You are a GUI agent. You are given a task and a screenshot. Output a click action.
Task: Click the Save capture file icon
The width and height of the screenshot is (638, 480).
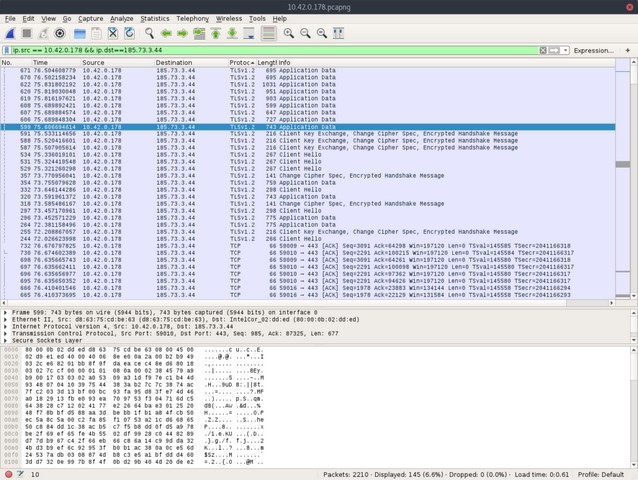[97, 33]
